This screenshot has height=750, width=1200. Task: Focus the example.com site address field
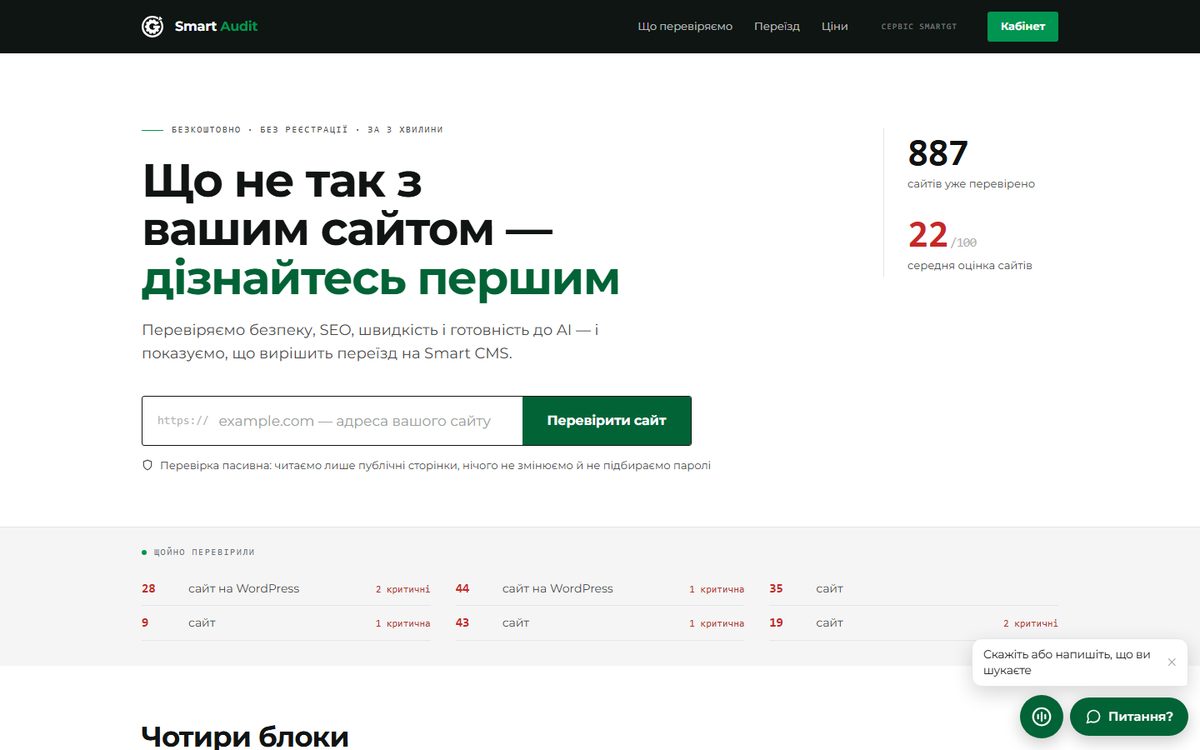332,421
